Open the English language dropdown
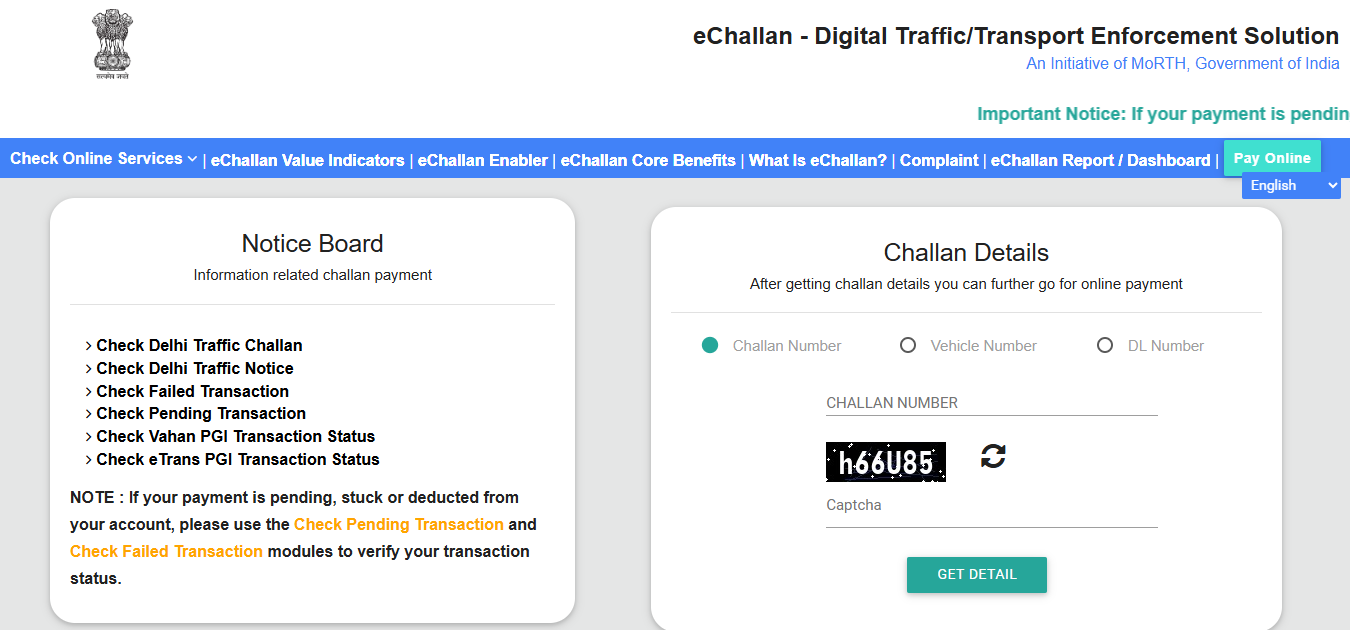Screen dimensions: 1350x630 pyautogui.click(x=1291, y=186)
